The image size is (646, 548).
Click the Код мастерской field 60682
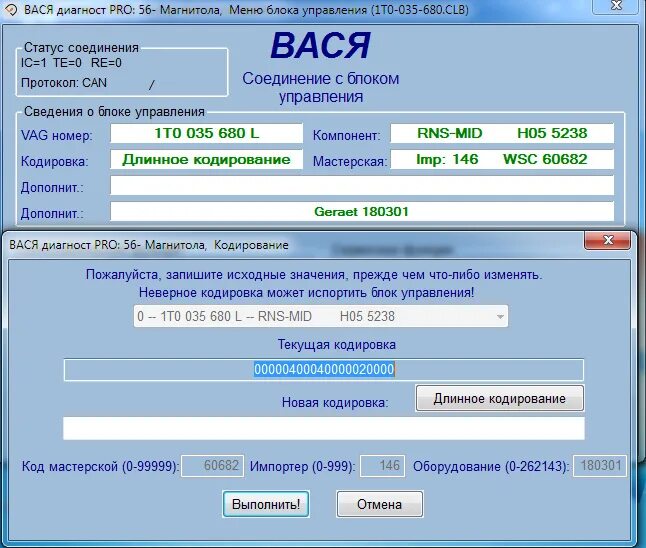[213, 466]
